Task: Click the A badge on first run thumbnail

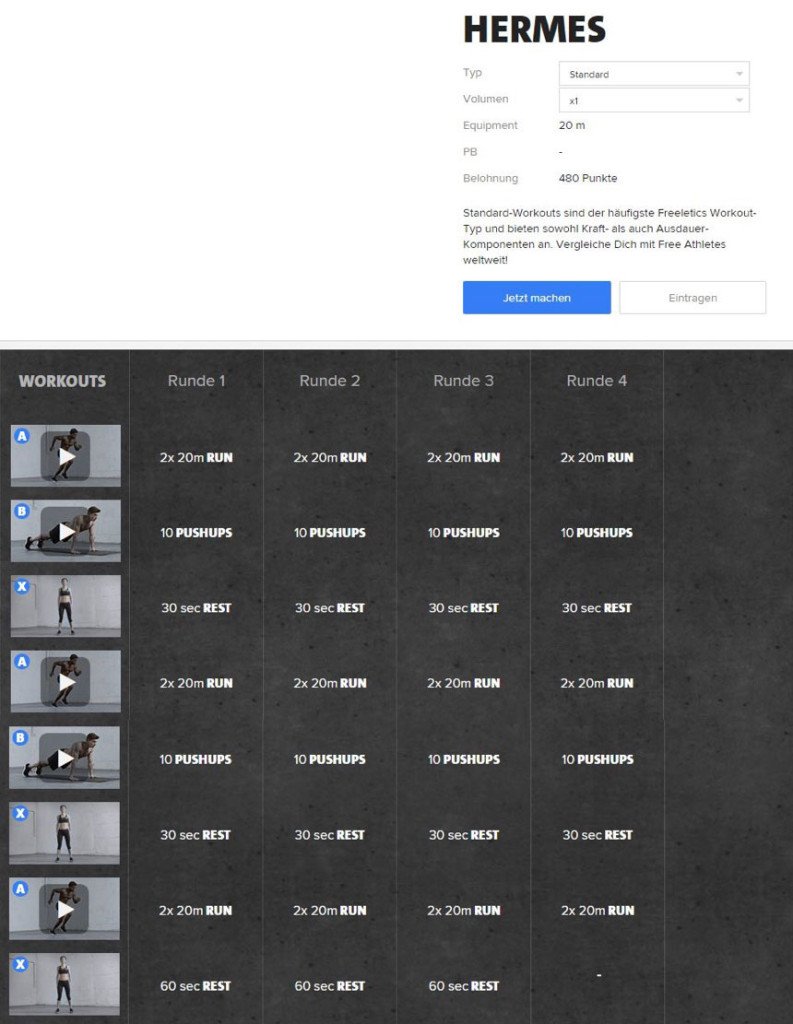Action: 22,436
